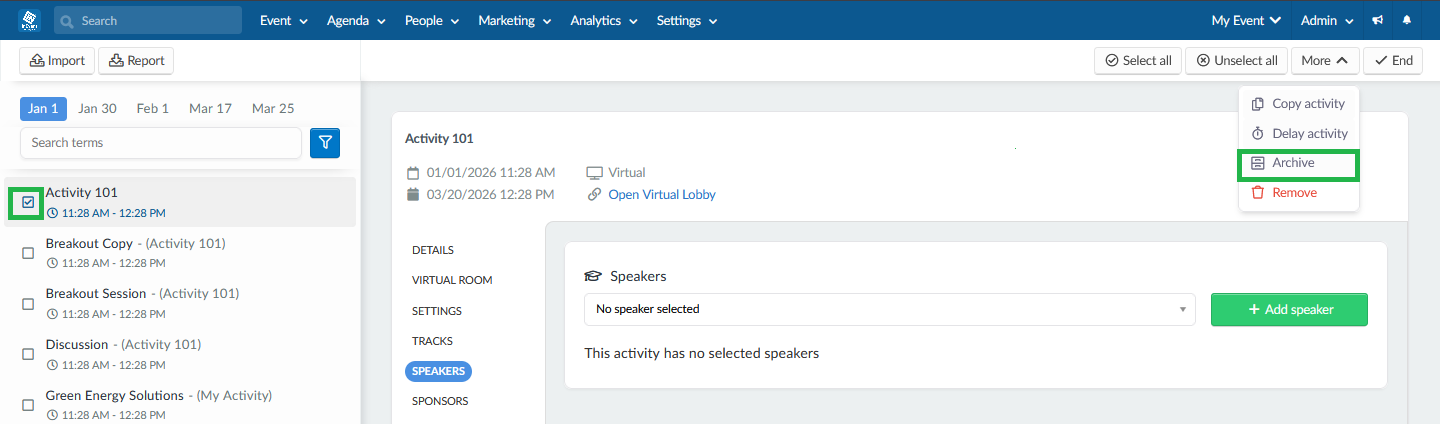This screenshot has height=424, width=1440.
Task: Open the Settings dropdown menu
Action: [686, 20]
